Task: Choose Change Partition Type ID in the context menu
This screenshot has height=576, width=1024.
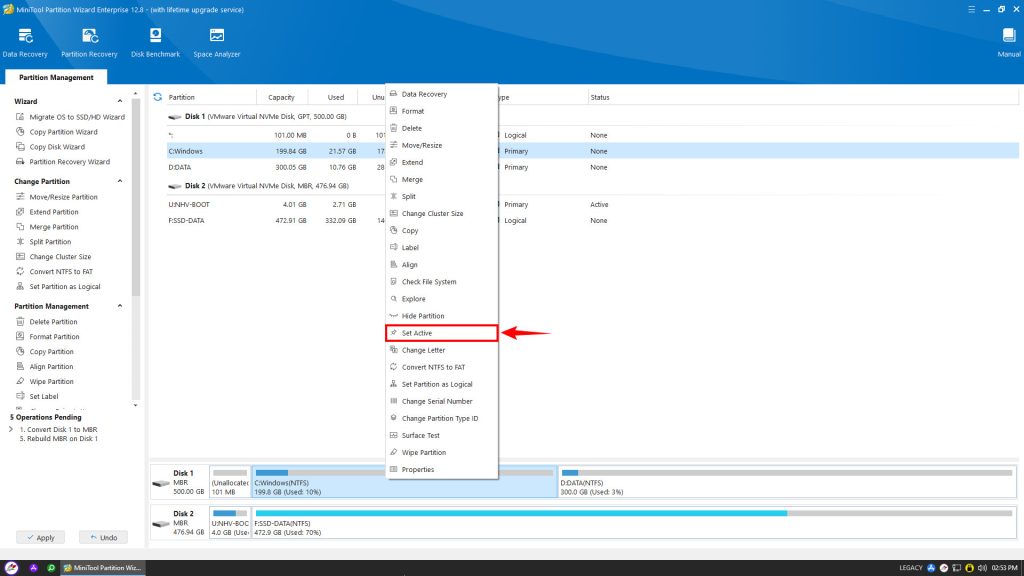Action: pos(441,419)
